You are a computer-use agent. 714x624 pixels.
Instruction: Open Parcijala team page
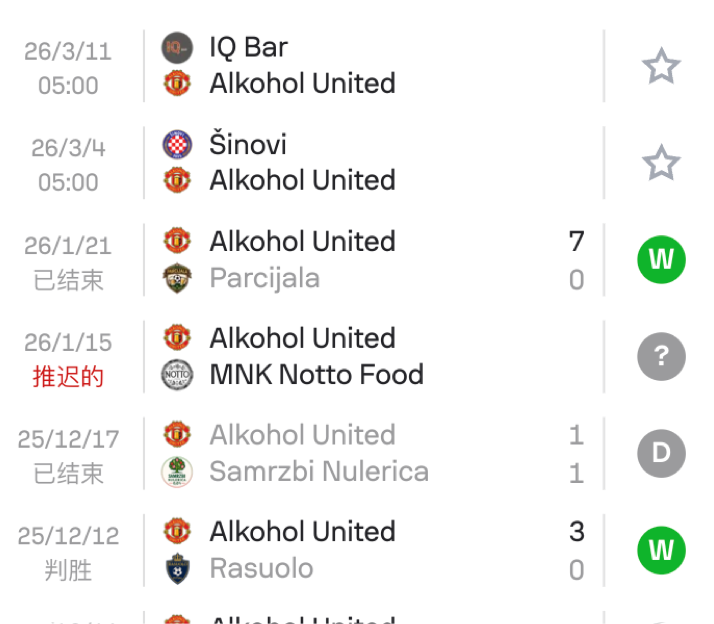[265, 278]
